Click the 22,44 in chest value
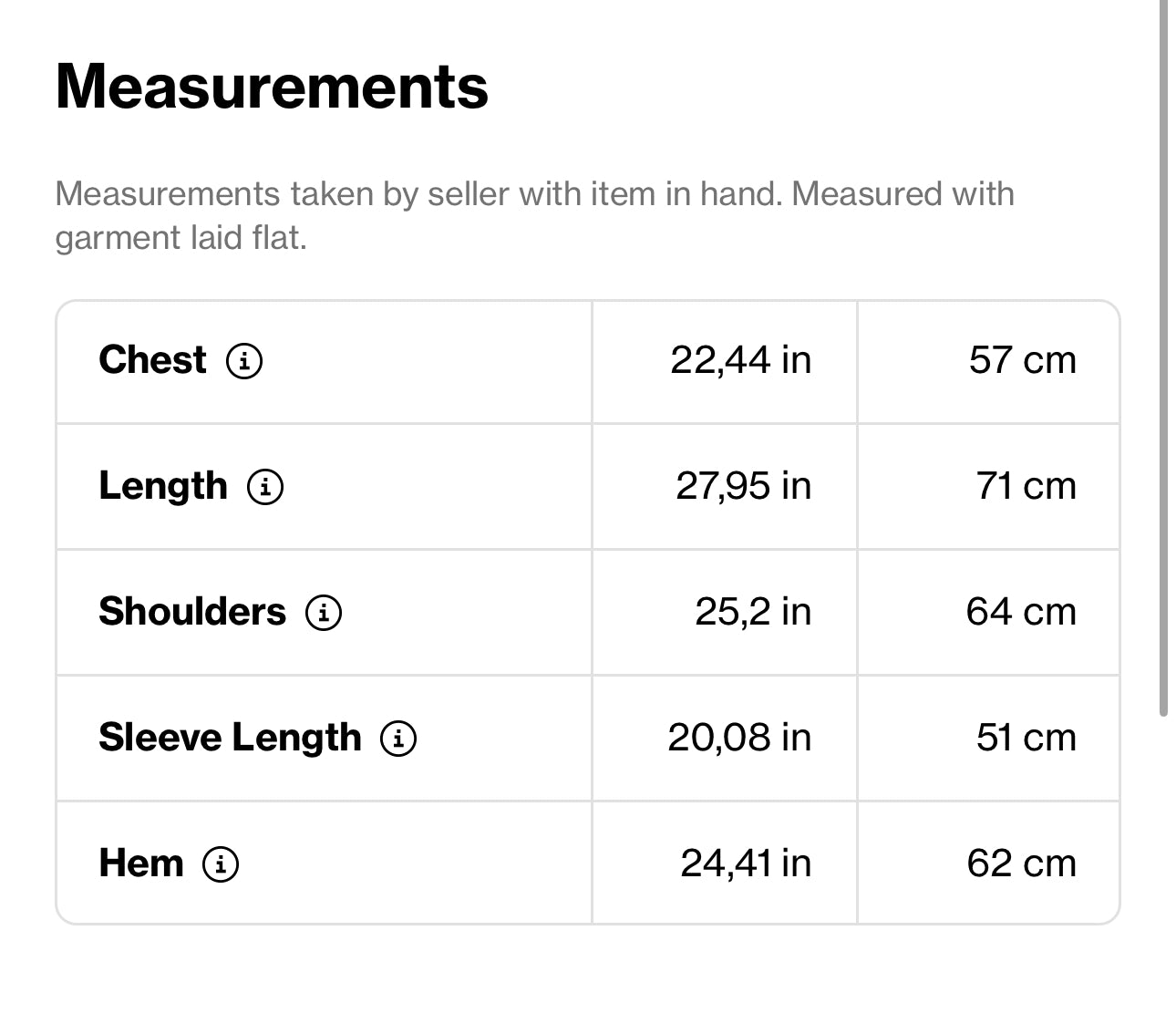 [740, 360]
